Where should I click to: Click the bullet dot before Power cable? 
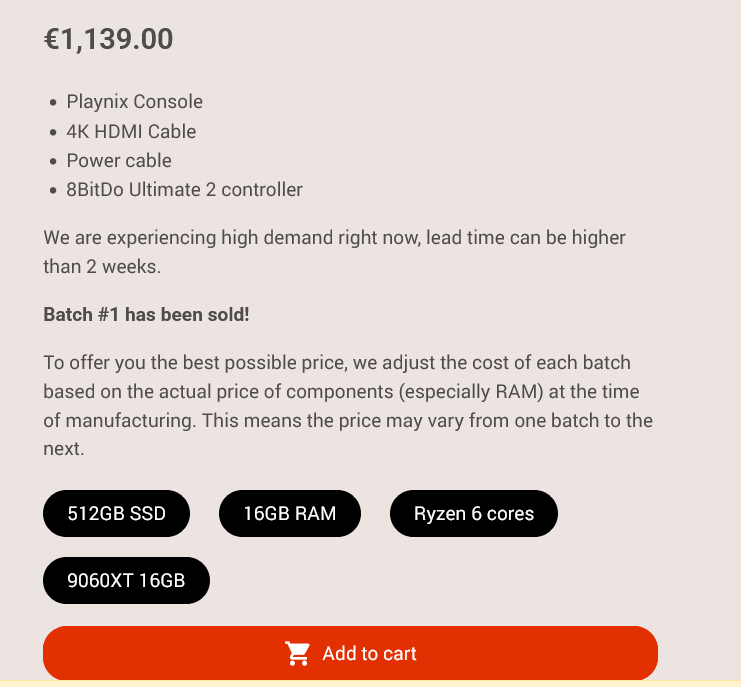coord(52,161)
